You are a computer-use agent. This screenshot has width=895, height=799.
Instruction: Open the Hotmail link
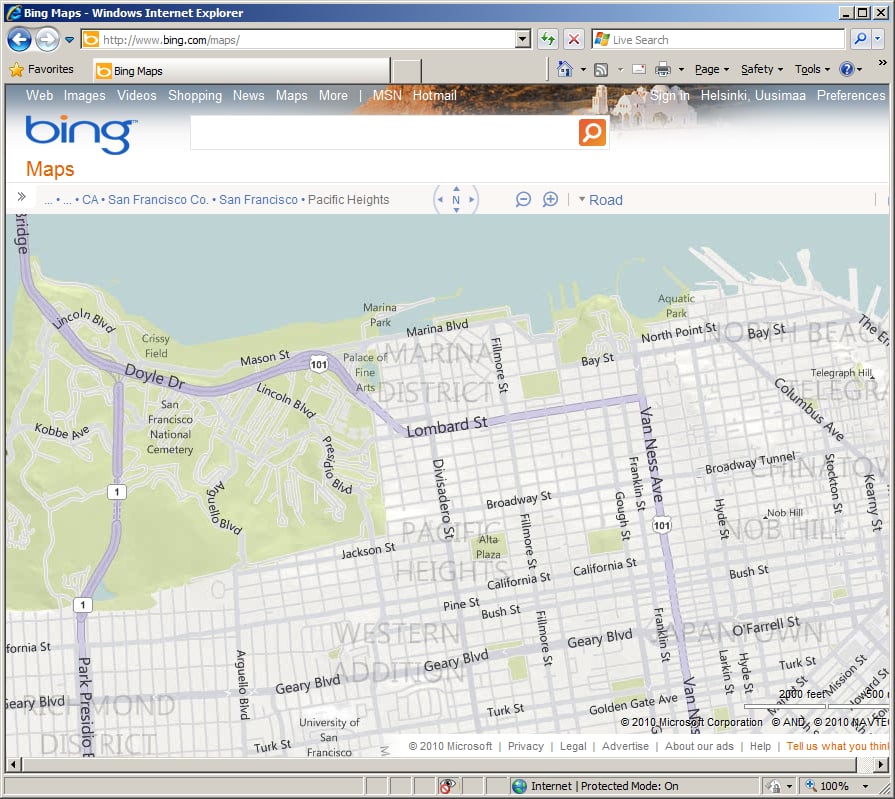pos(434,95)
